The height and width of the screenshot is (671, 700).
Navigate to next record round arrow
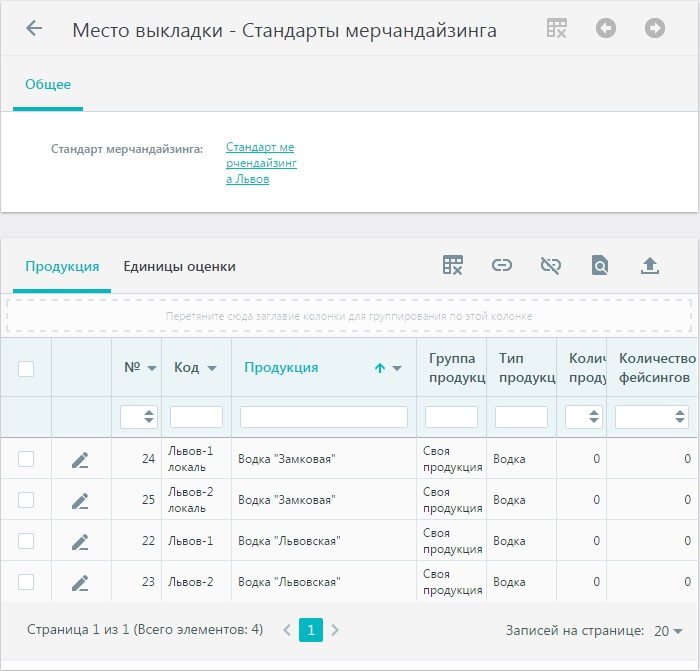click(x=655, y=28)
